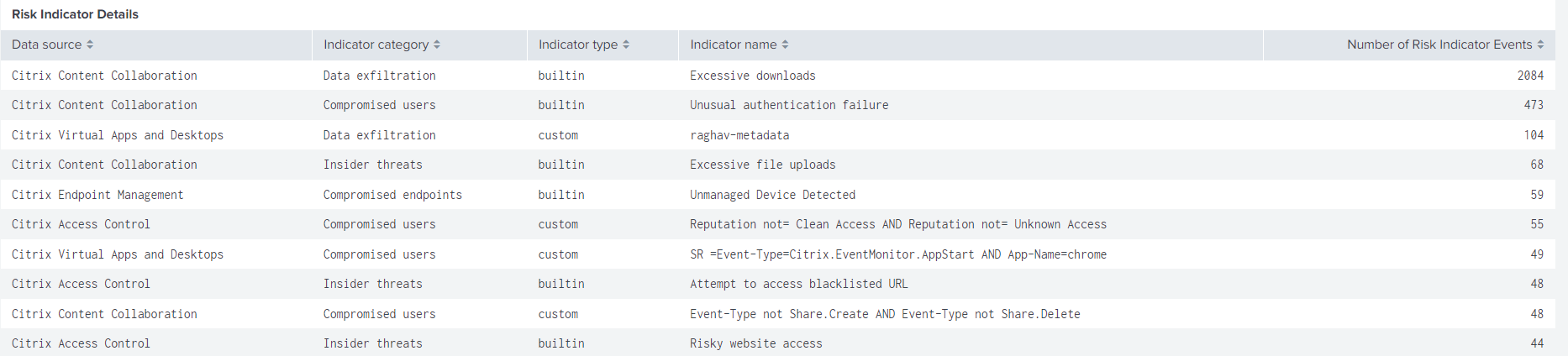Open Unusual authentication failure row
Viewport: 1568px width, 356px height.
pos(789,105)
